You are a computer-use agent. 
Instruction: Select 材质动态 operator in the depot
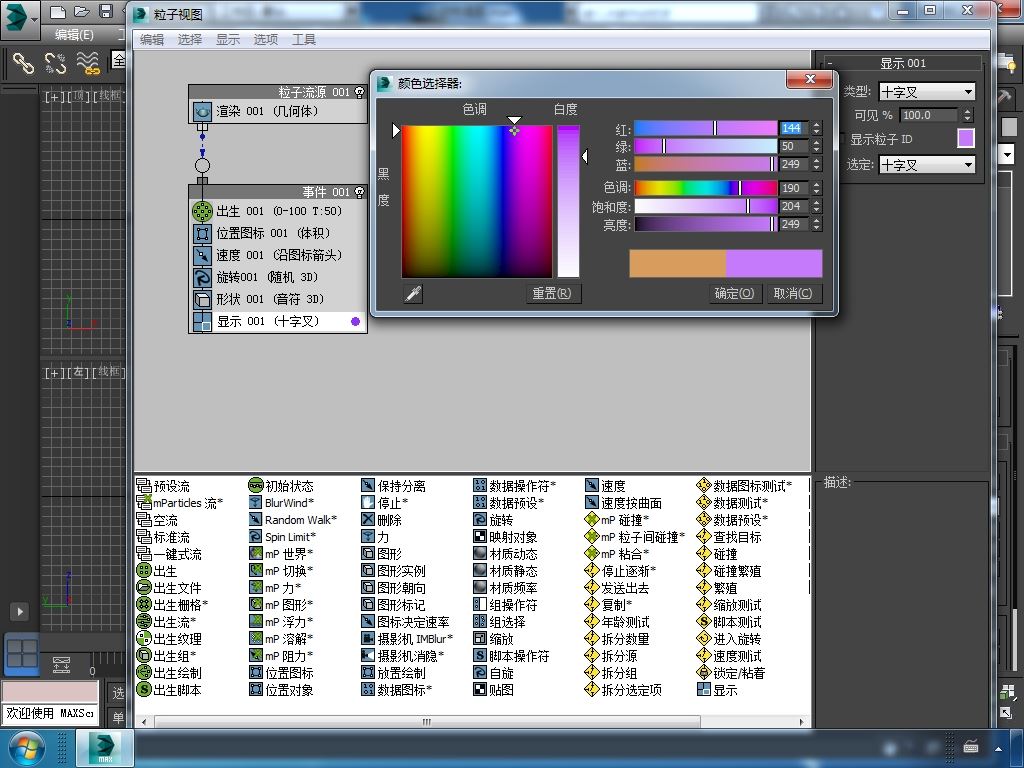505,554
